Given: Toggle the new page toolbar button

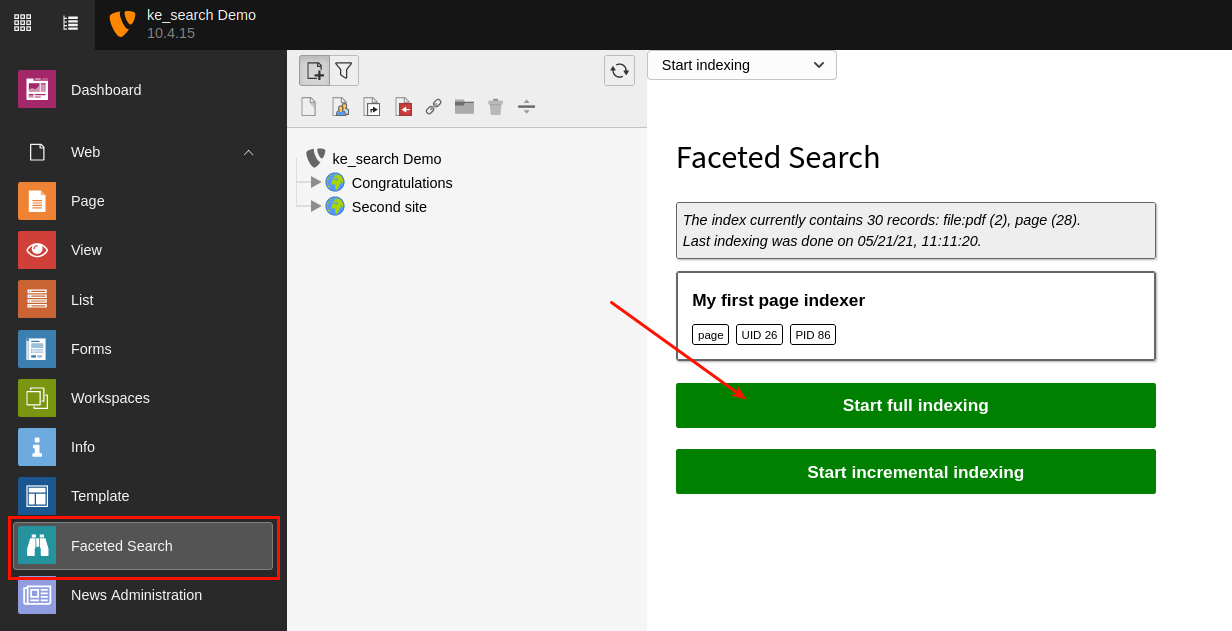Looking at the screenshot, I should tap(314, 70).
